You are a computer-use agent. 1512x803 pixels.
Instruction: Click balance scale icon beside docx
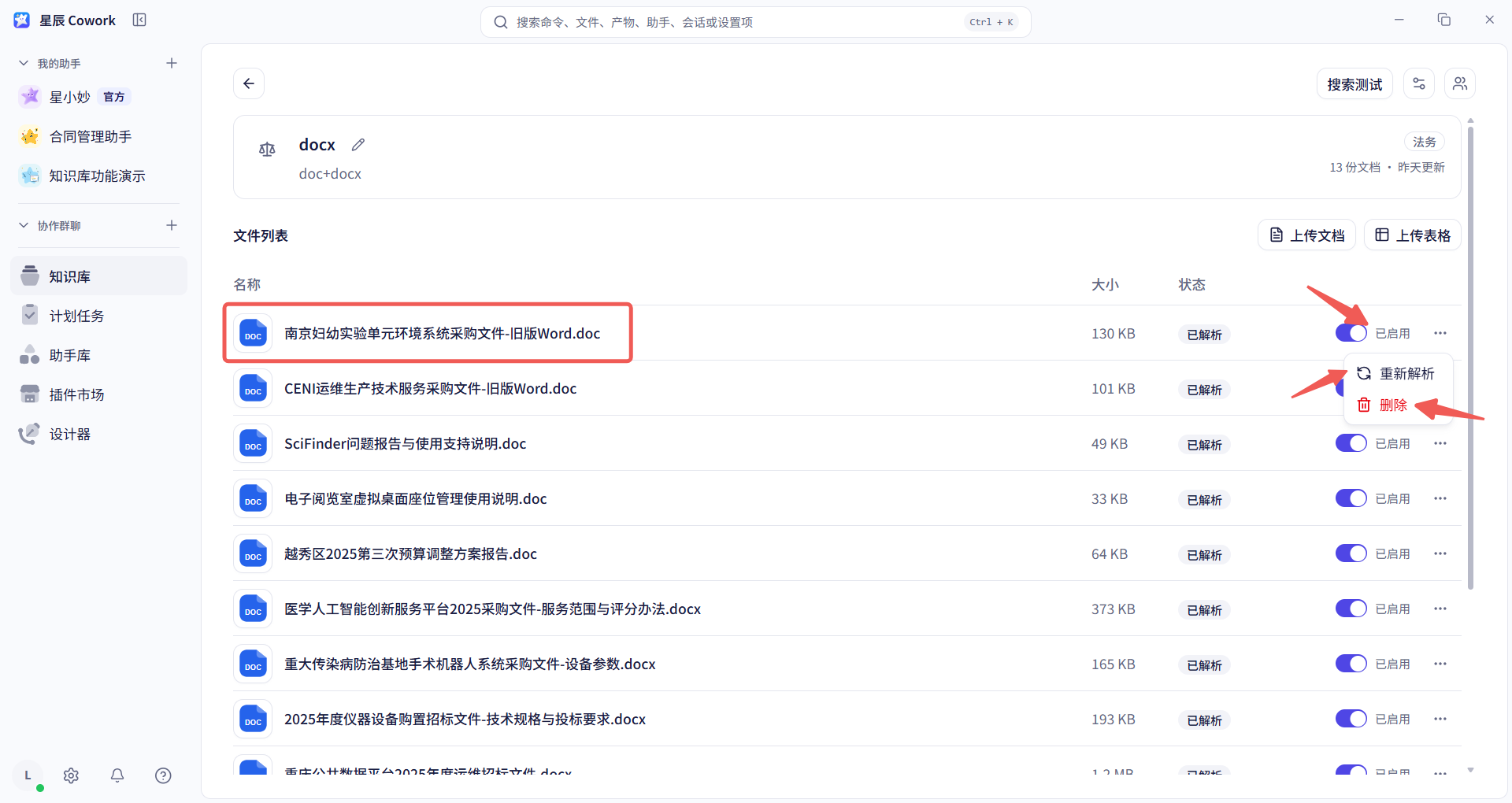267,149
